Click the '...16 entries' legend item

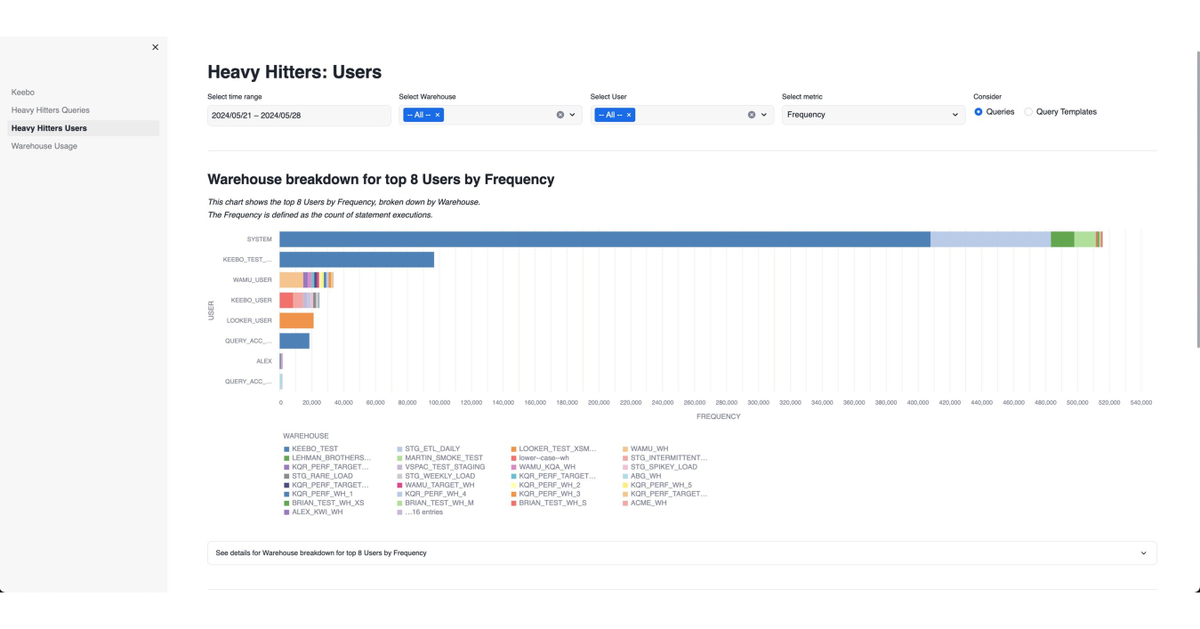coord(420,512)
